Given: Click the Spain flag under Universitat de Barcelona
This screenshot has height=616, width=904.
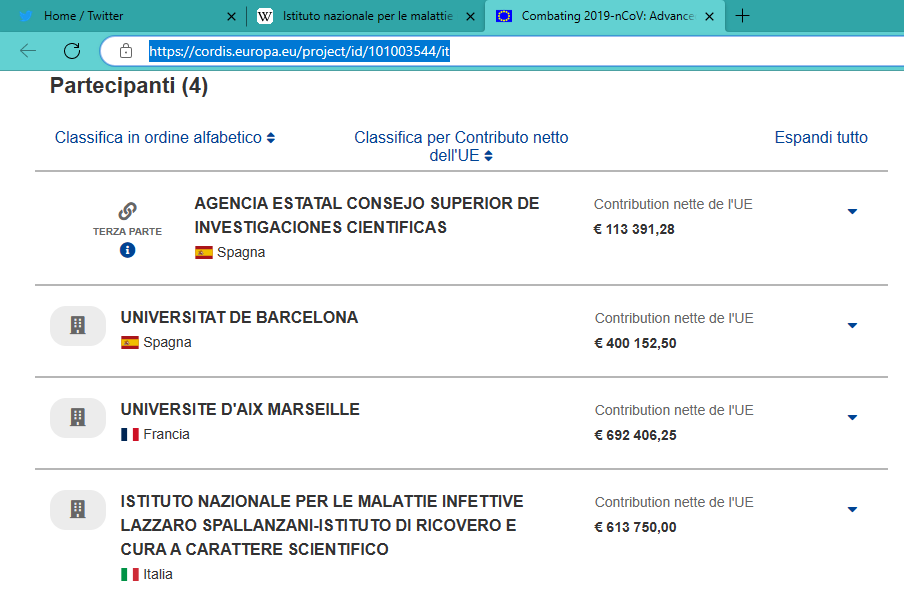Looking at the screenshot, I should pyautogui.click(x=130, y=343).
